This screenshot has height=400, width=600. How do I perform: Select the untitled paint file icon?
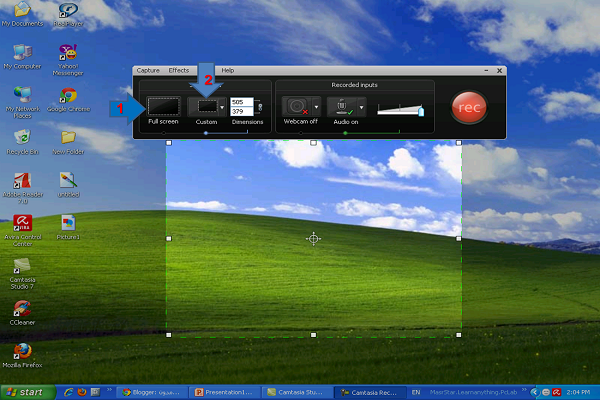coord(68,185)
